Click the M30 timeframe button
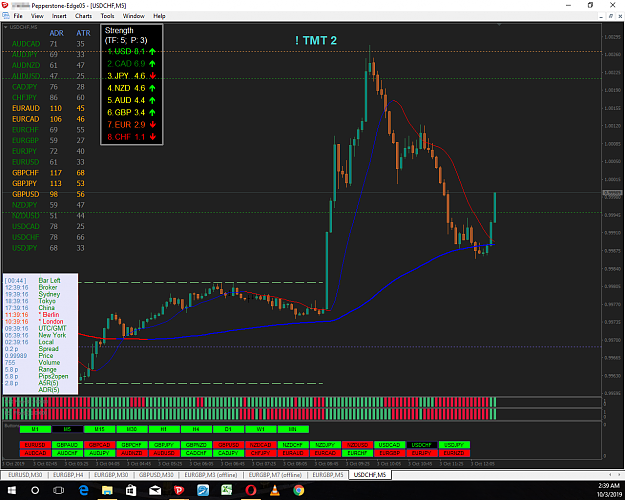Viewport: 625px width, 500px height. click(132, 429)
